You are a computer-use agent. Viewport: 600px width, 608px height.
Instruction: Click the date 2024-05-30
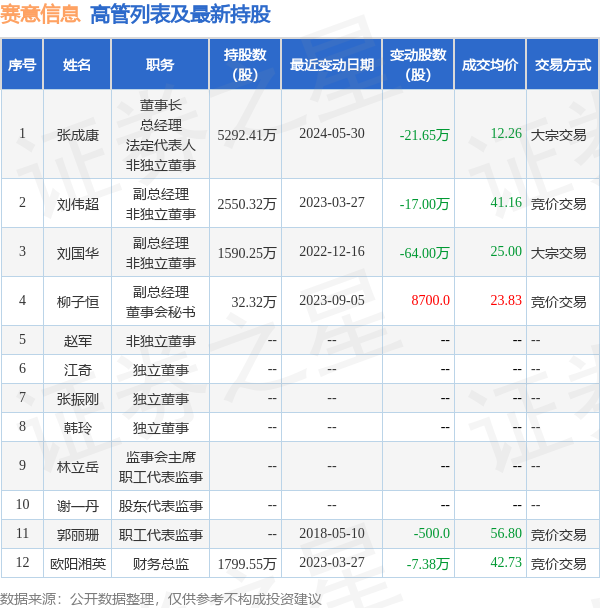point(332,133)
